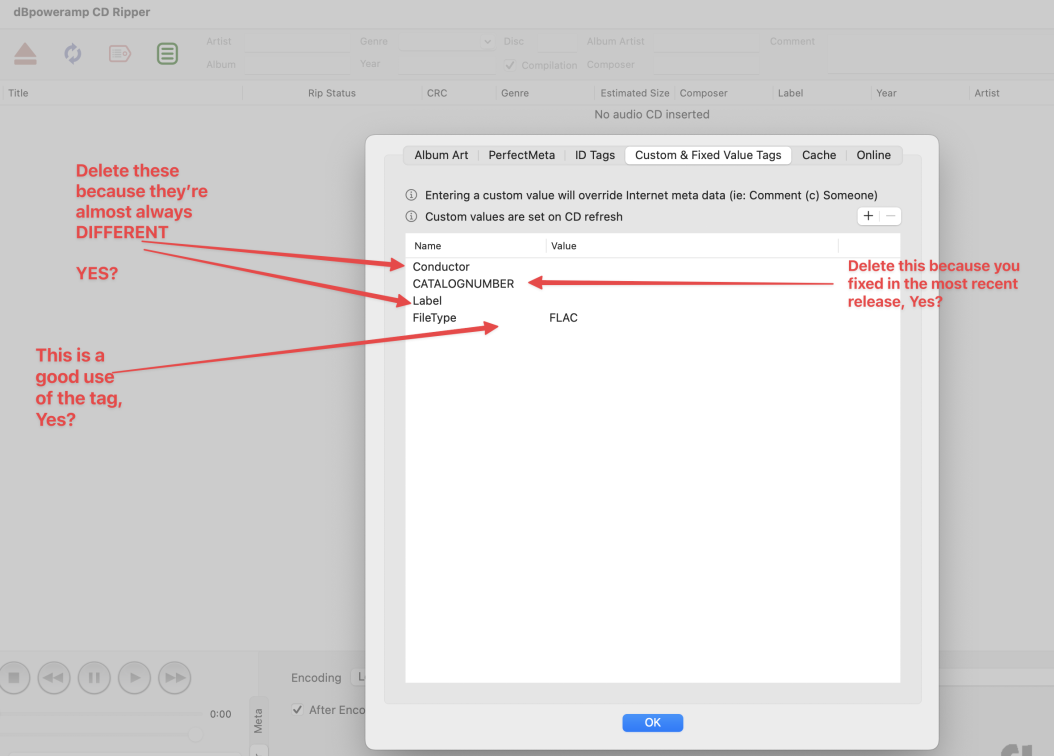Select the Label tag row
The width and height of the screenshot is (1054, 756).
coord(652,300)
